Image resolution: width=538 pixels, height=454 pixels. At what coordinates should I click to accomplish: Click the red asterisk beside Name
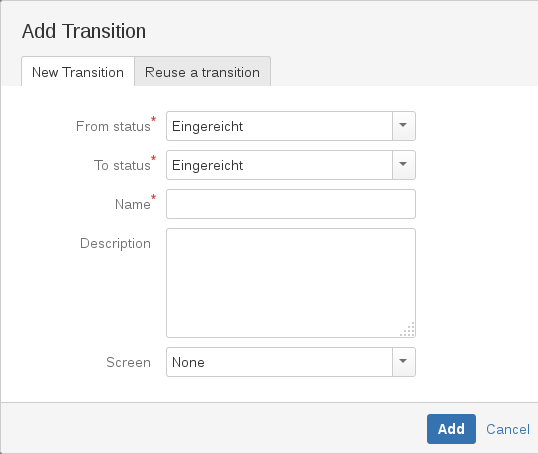click(x=154, y=197)
